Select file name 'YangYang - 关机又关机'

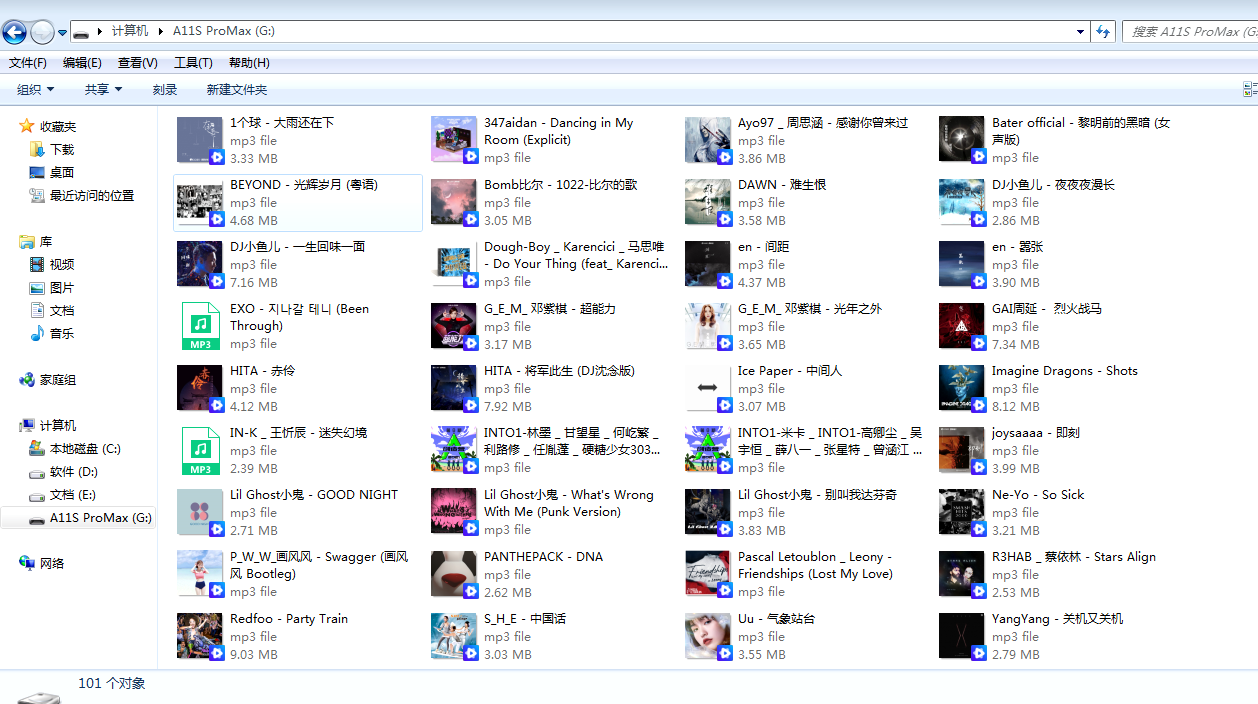coord(1058,619)
